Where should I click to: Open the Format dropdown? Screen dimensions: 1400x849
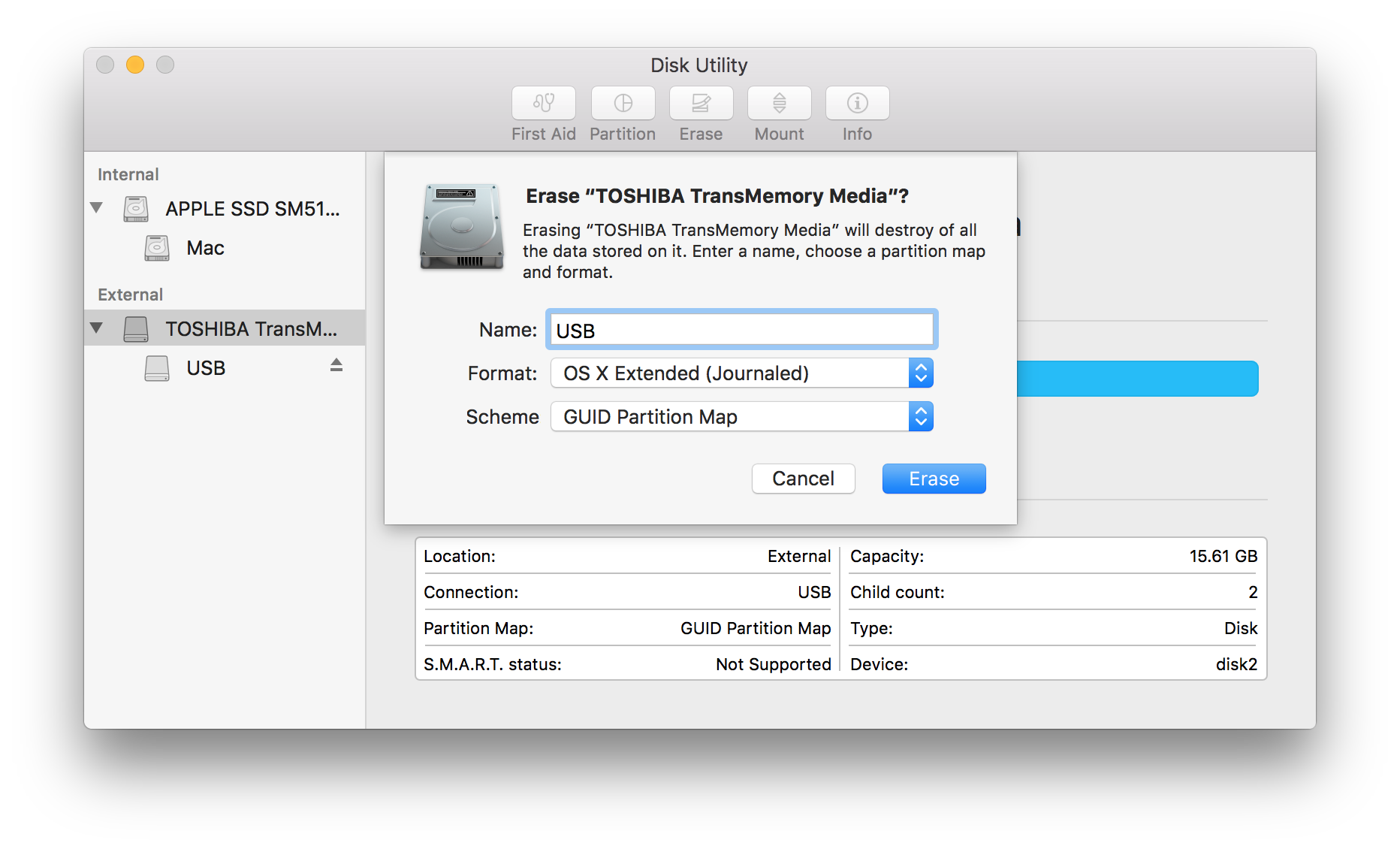[x=741, y=373]
